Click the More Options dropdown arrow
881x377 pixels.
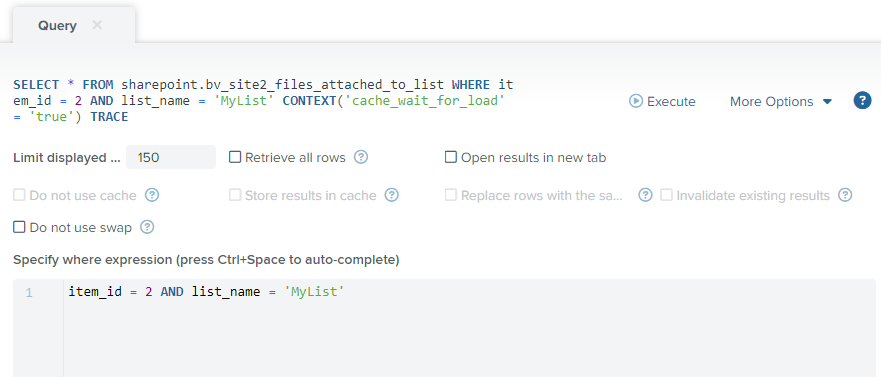pos(826,102)
